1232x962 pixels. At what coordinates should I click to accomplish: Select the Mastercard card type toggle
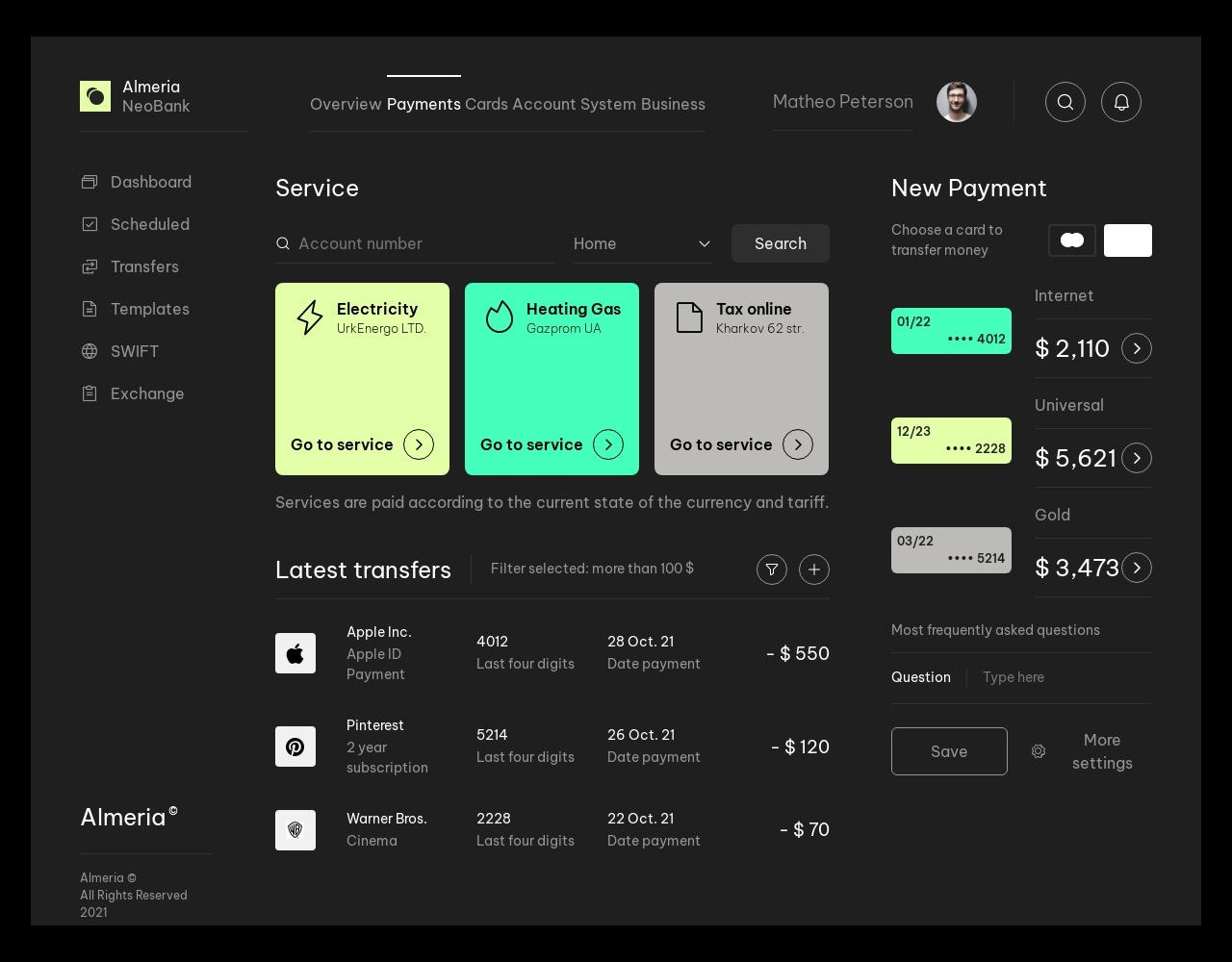[x=1072, y=240]
